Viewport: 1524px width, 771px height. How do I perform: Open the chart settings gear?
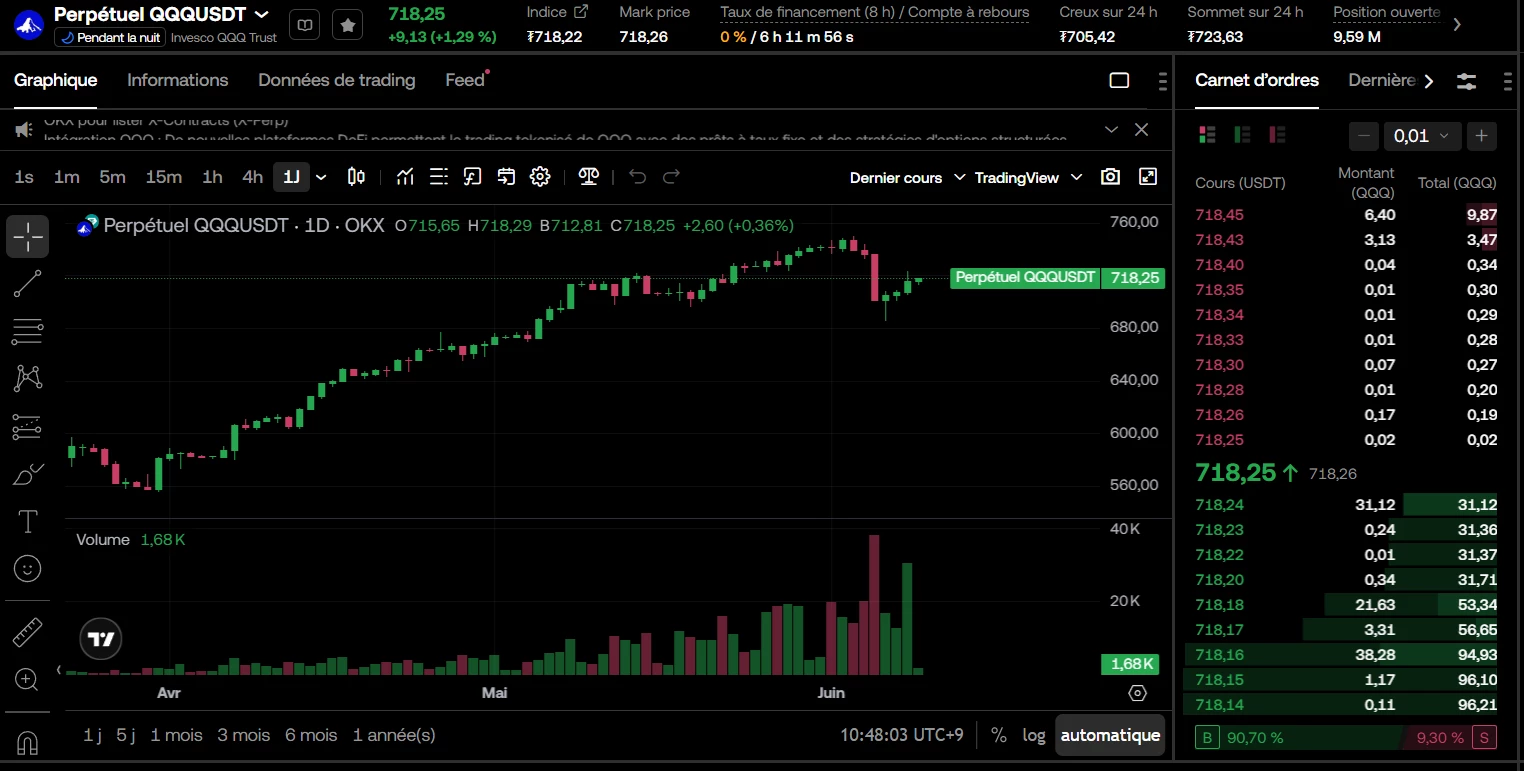click(x=540, y=177)
